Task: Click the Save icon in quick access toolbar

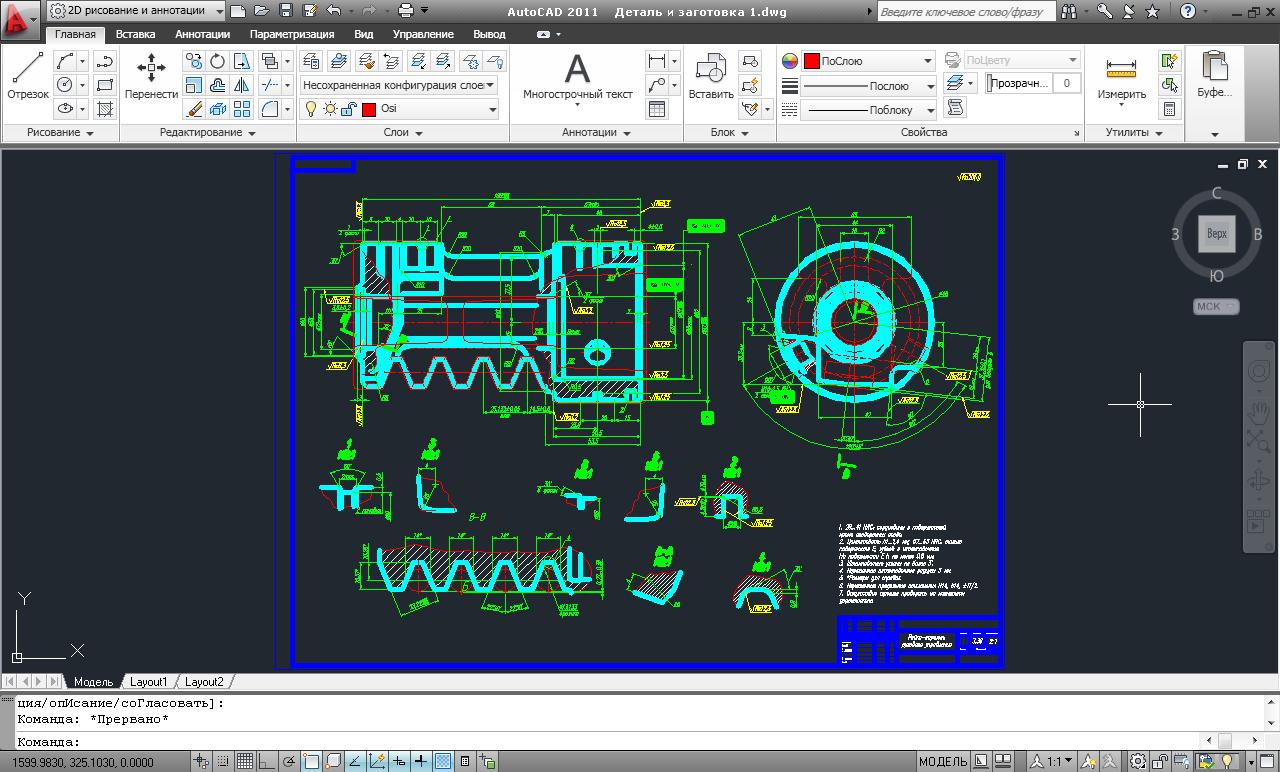Action: click(286, 11)
